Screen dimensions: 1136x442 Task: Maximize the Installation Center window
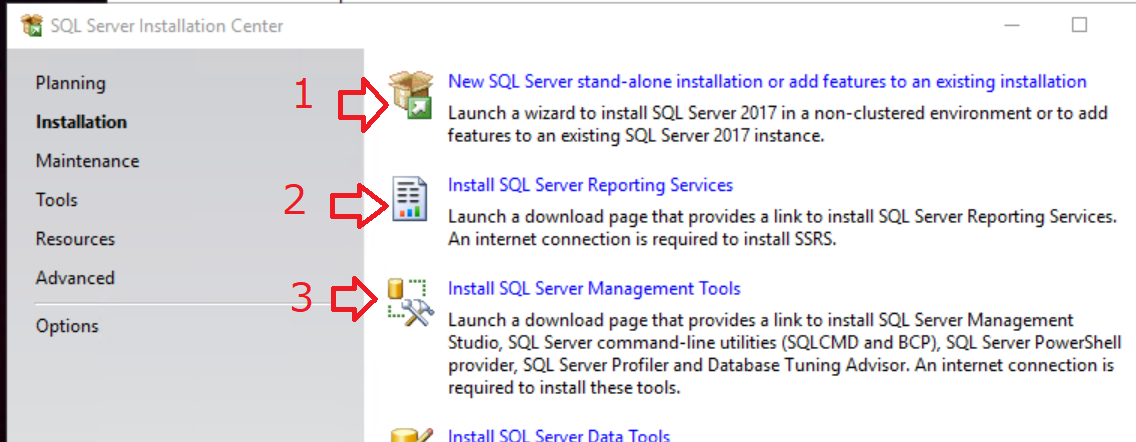tap(1079, 25)
